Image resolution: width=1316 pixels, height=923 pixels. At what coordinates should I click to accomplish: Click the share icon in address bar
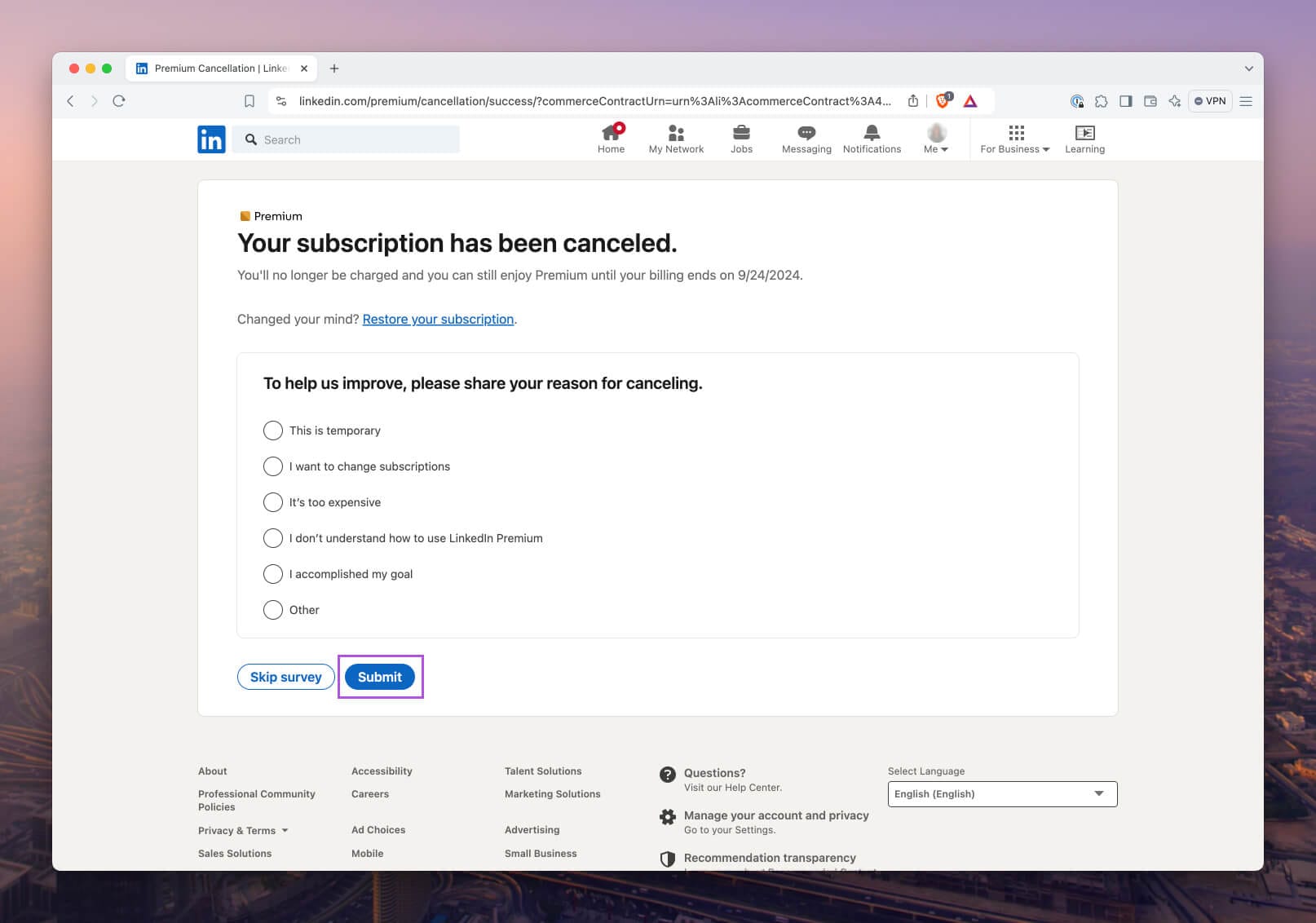click(x=913, y=101)
